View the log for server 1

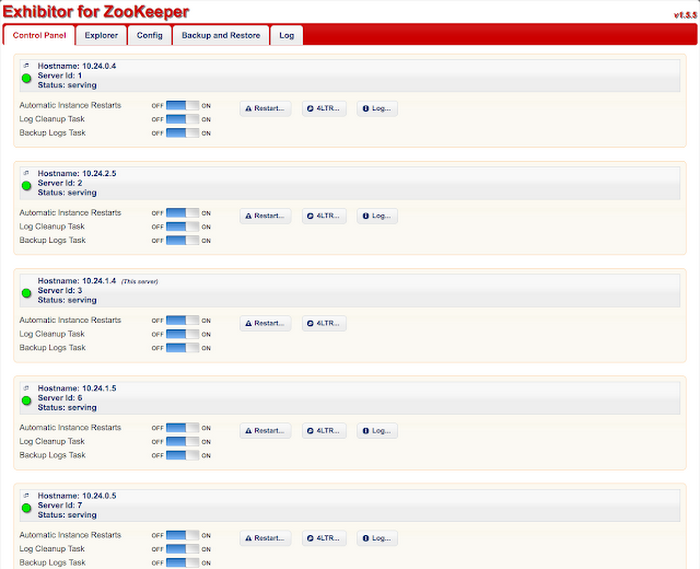tap(377, 108)
